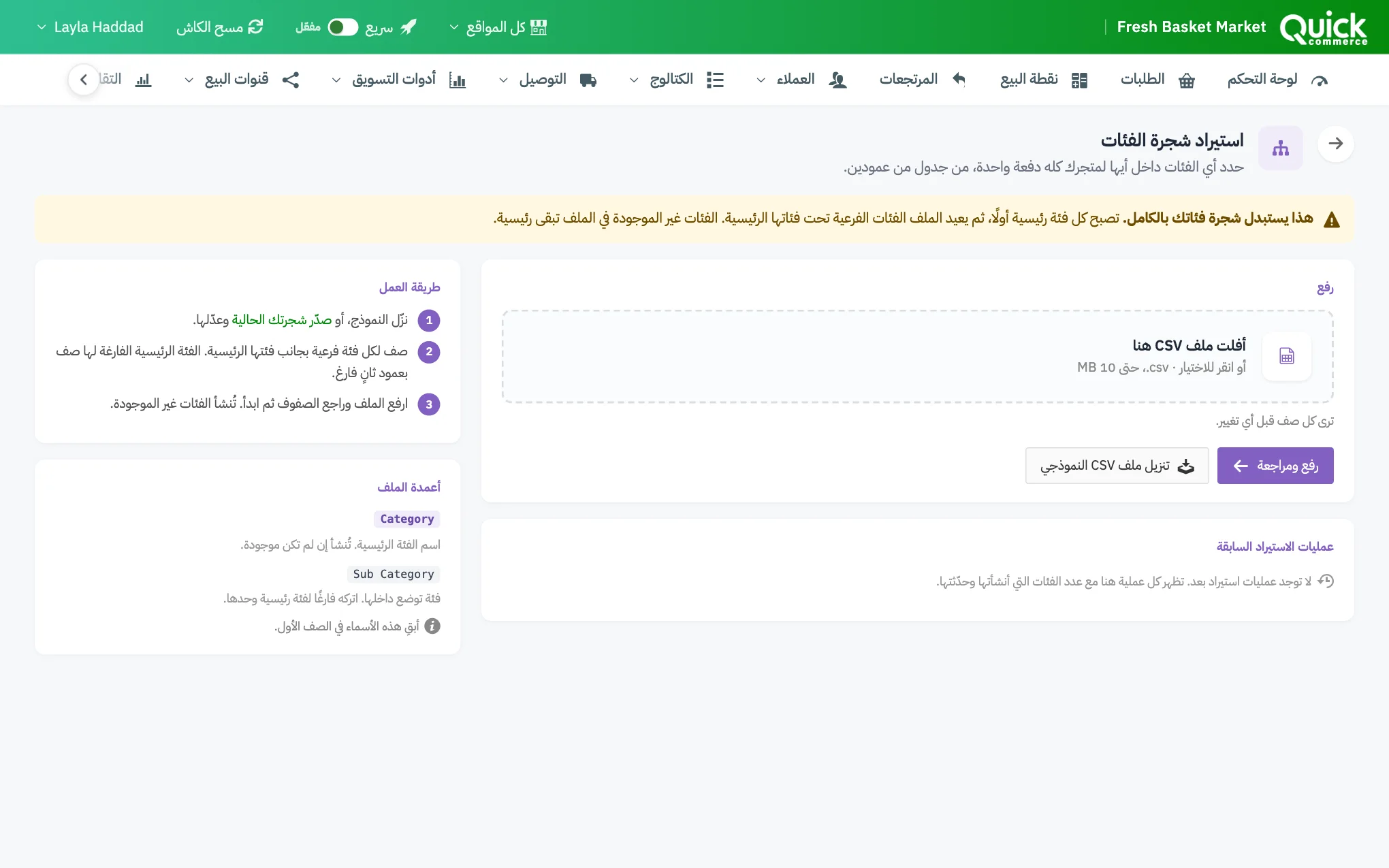
Task: Open لوحة التحكم from the navigation
Action: pos(1277,80)
